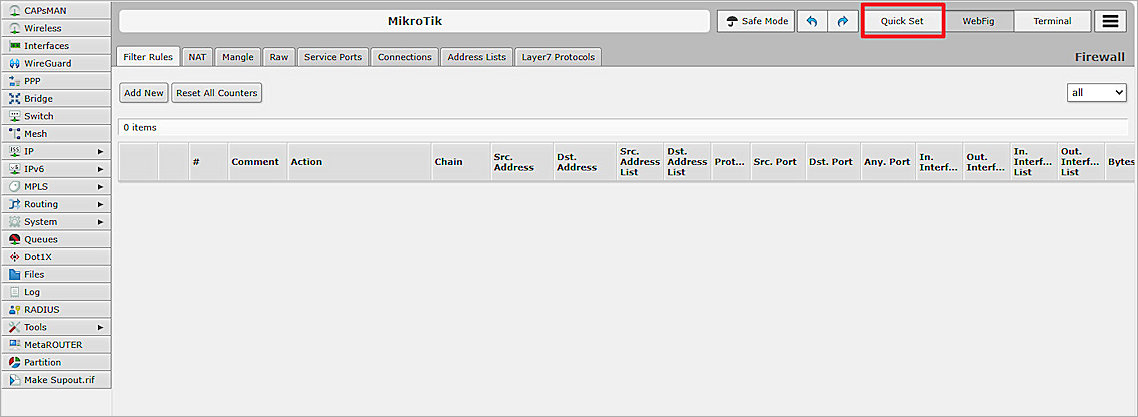This screenshot has width=1138, height=417.
Task: Expand the IP submenu arrow
Action: [x=101, y=152]
